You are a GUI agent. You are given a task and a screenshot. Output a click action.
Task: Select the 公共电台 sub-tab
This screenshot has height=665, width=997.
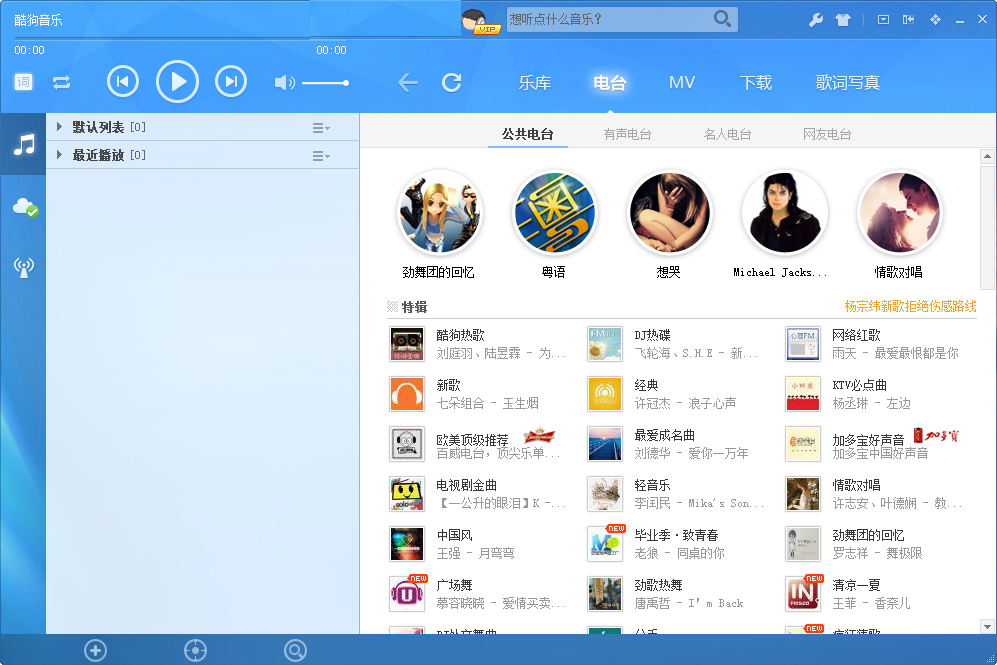coord(527,134)
